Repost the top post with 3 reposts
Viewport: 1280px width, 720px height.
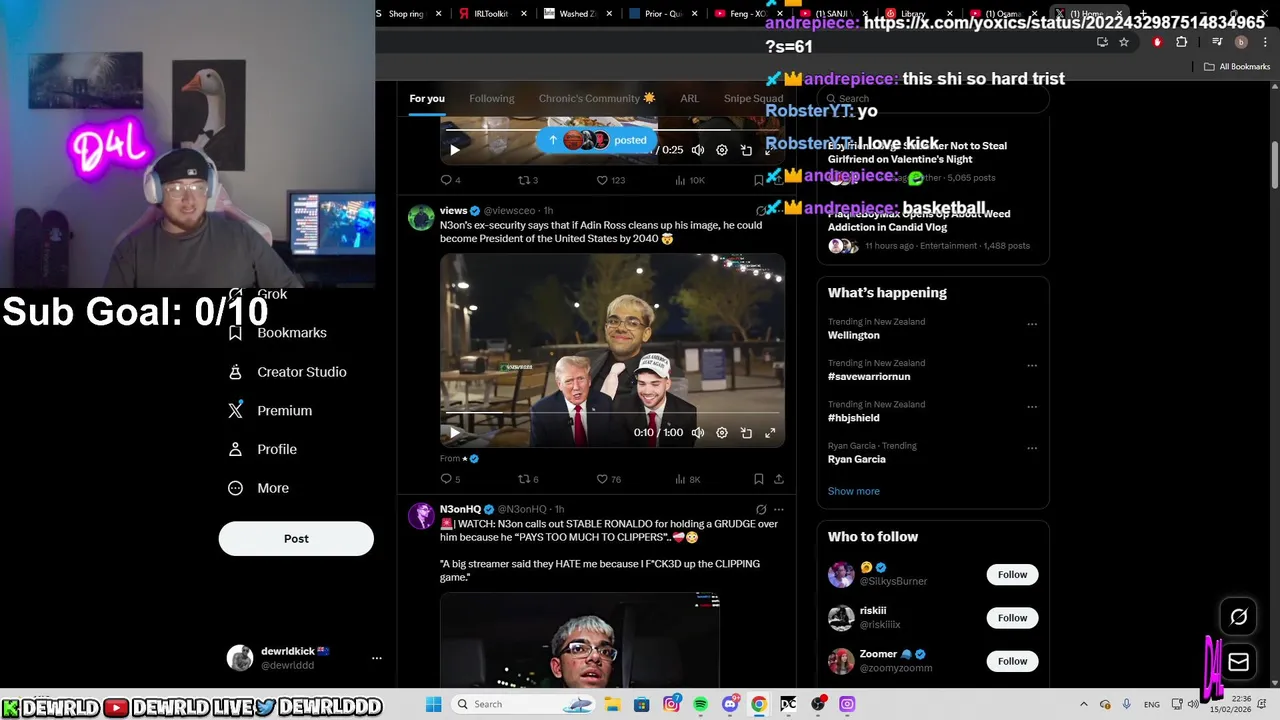click(528, 180)
